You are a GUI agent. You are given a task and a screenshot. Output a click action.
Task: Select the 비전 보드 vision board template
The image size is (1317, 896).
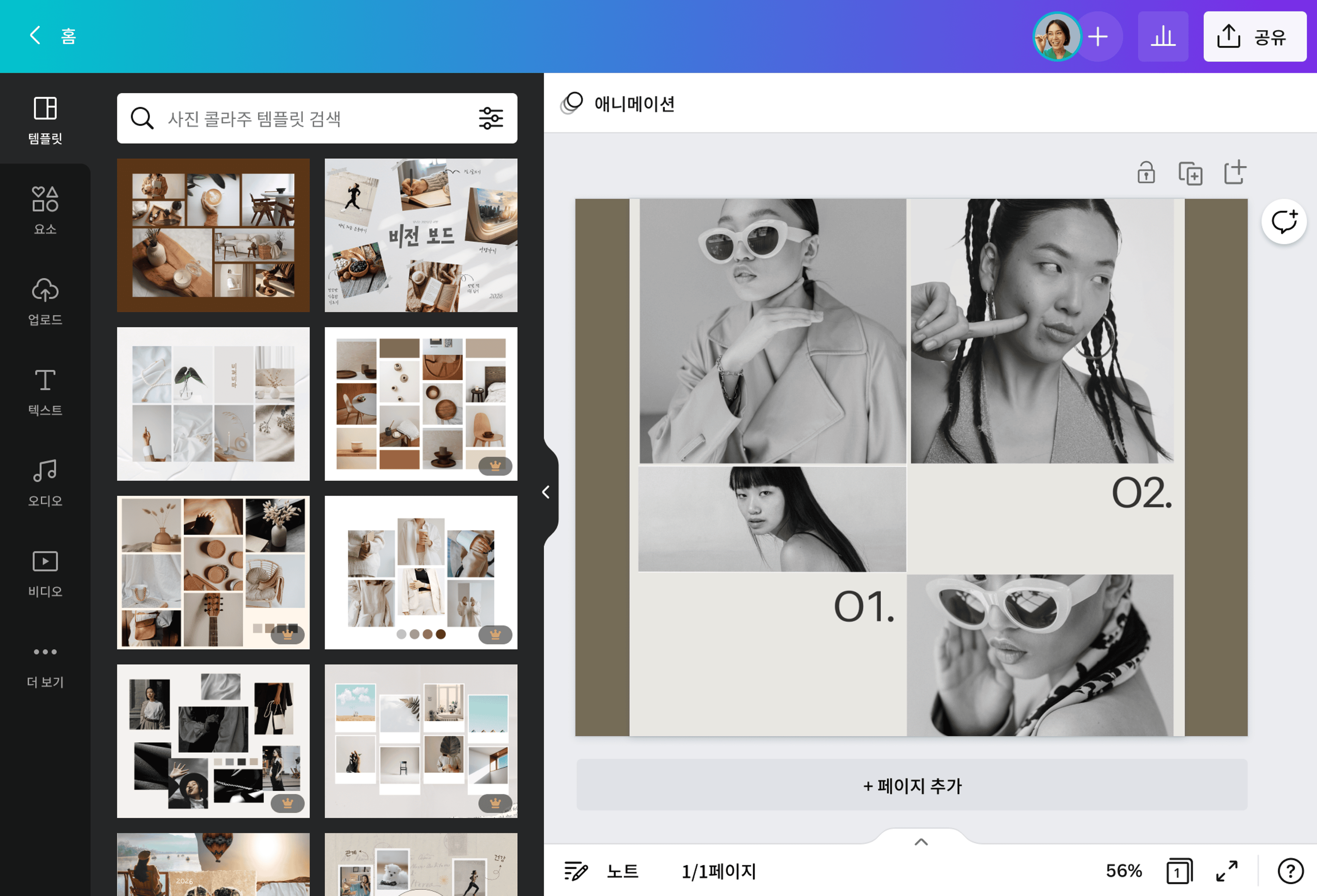click(x=421, y=235)
